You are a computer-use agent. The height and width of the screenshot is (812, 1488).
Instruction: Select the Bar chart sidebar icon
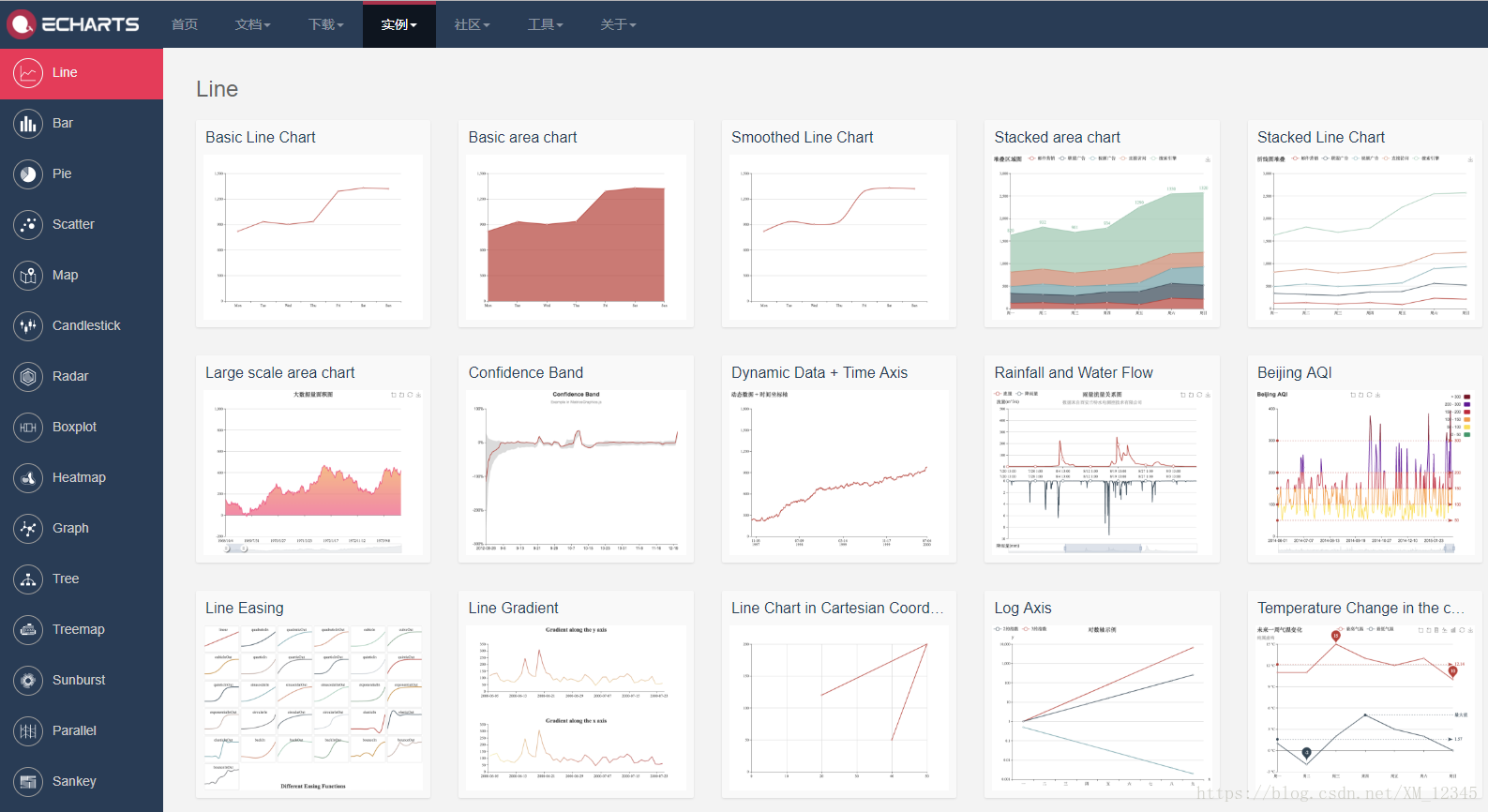click(x=28, y=123)
